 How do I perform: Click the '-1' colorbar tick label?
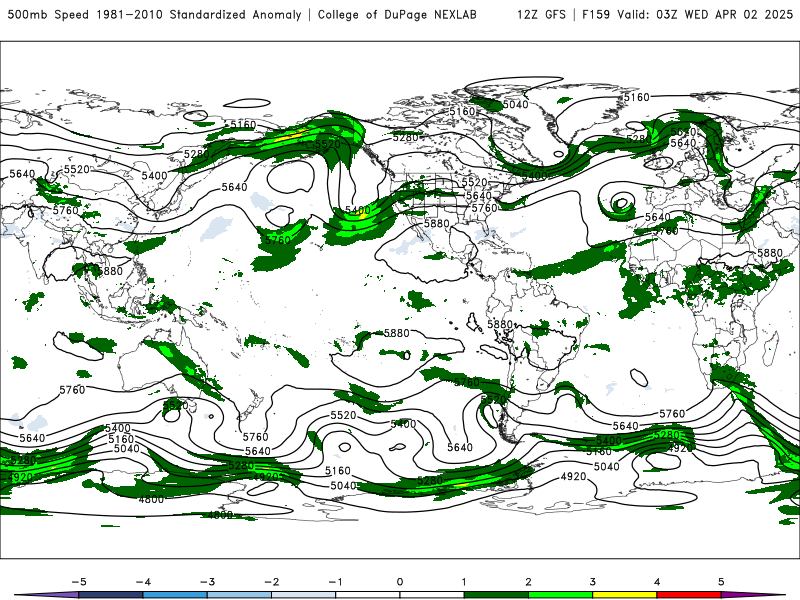[x=335, y=582]
